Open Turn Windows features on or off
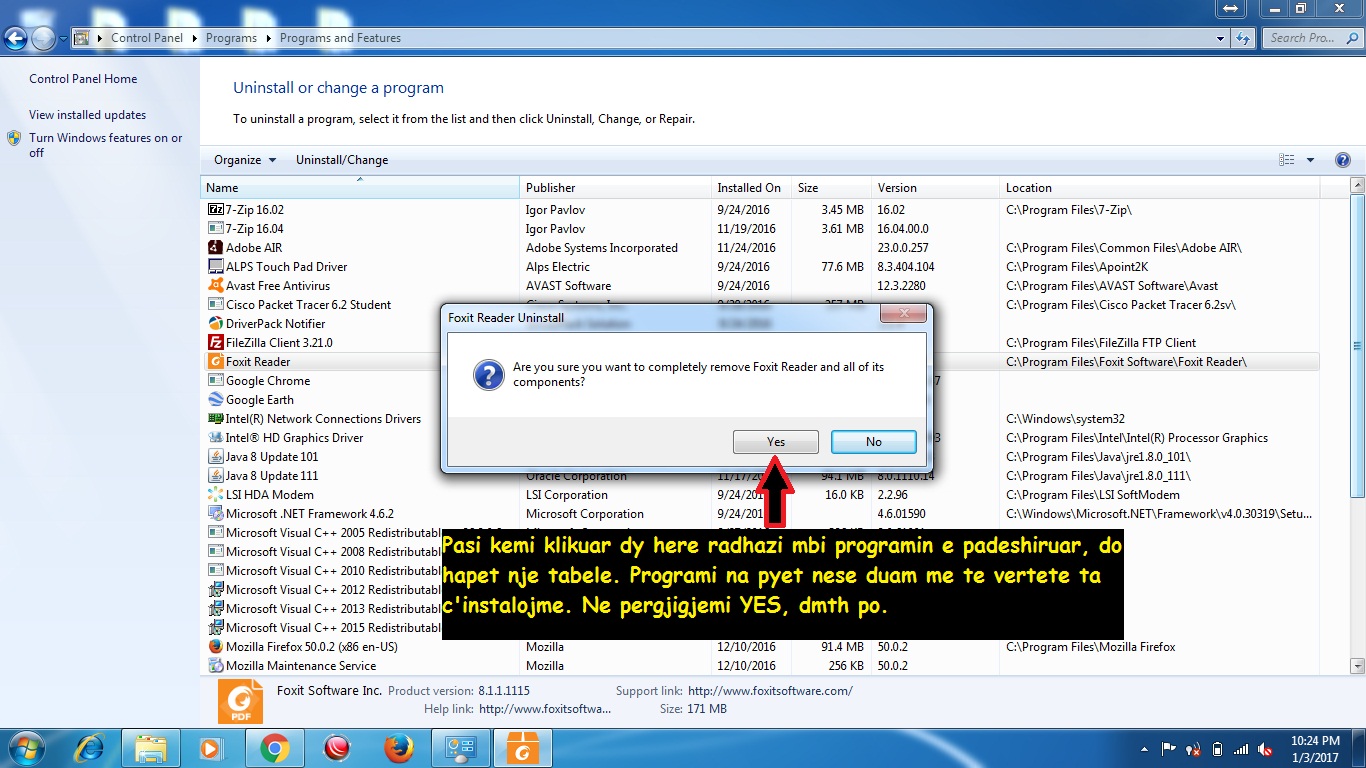 tap(105, 145)
